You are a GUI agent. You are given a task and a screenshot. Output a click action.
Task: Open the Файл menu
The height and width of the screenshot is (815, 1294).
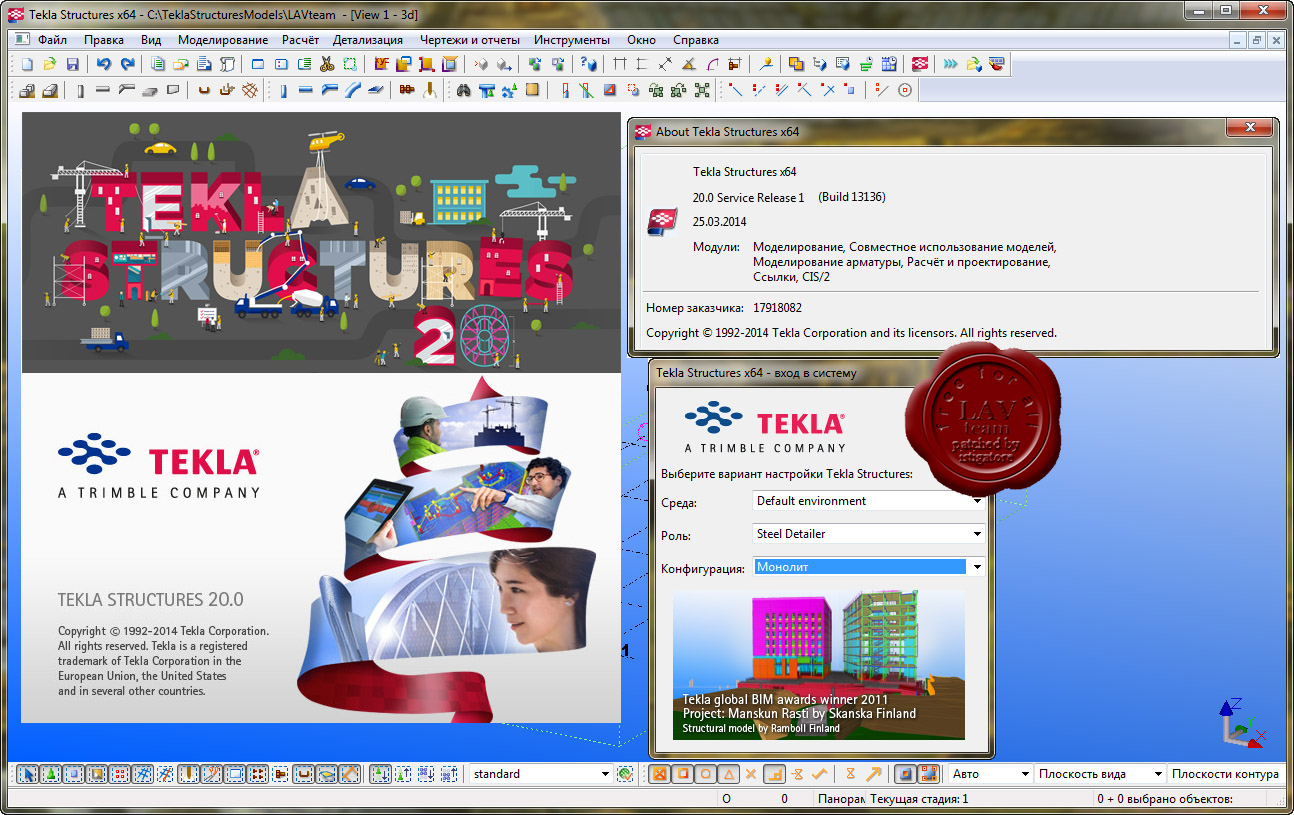click(53, 40)
